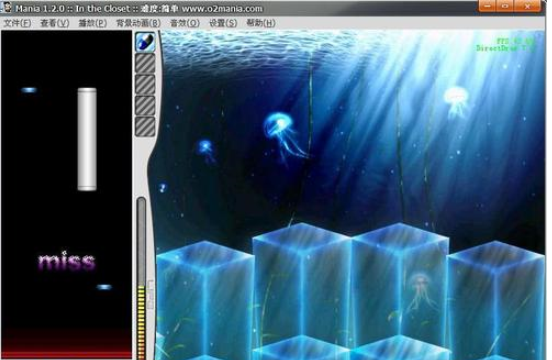Click the pink miss judgment text
The image size is (552, 360).
coord(67,261)
